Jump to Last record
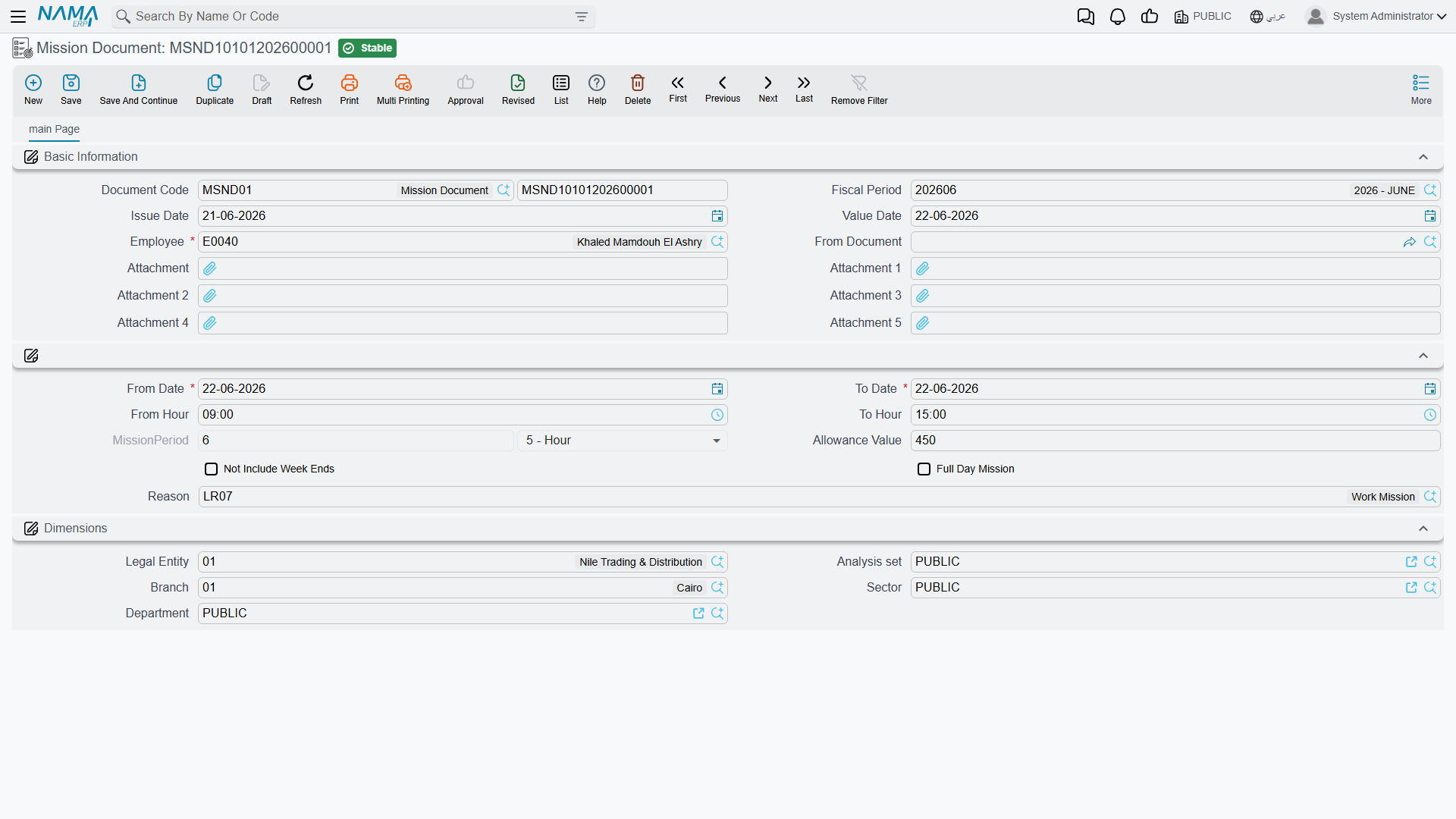Screen dimensions: 1456x819 click(804, 89)
